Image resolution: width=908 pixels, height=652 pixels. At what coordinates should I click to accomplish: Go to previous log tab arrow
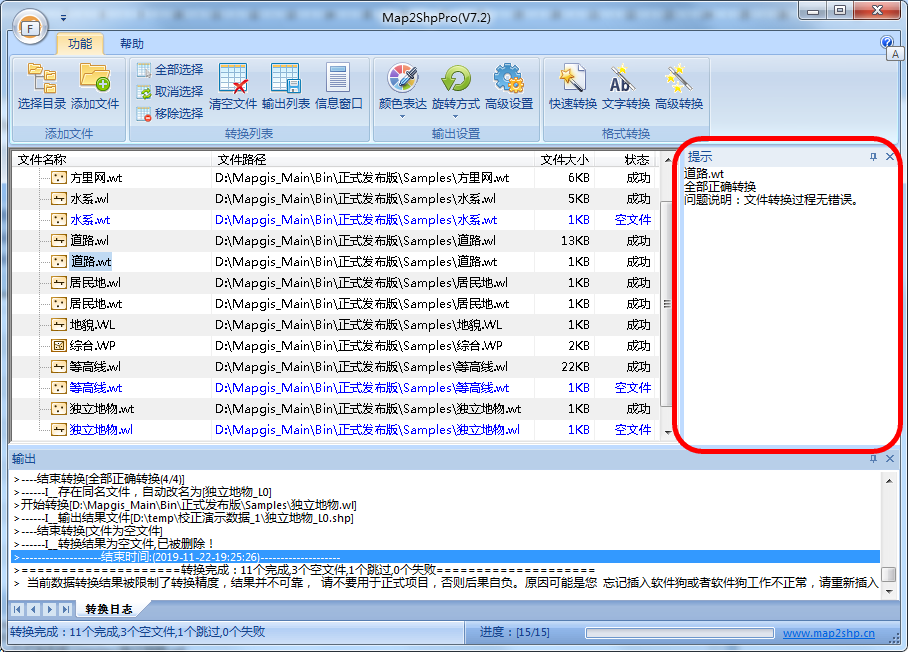pos(33,609)
